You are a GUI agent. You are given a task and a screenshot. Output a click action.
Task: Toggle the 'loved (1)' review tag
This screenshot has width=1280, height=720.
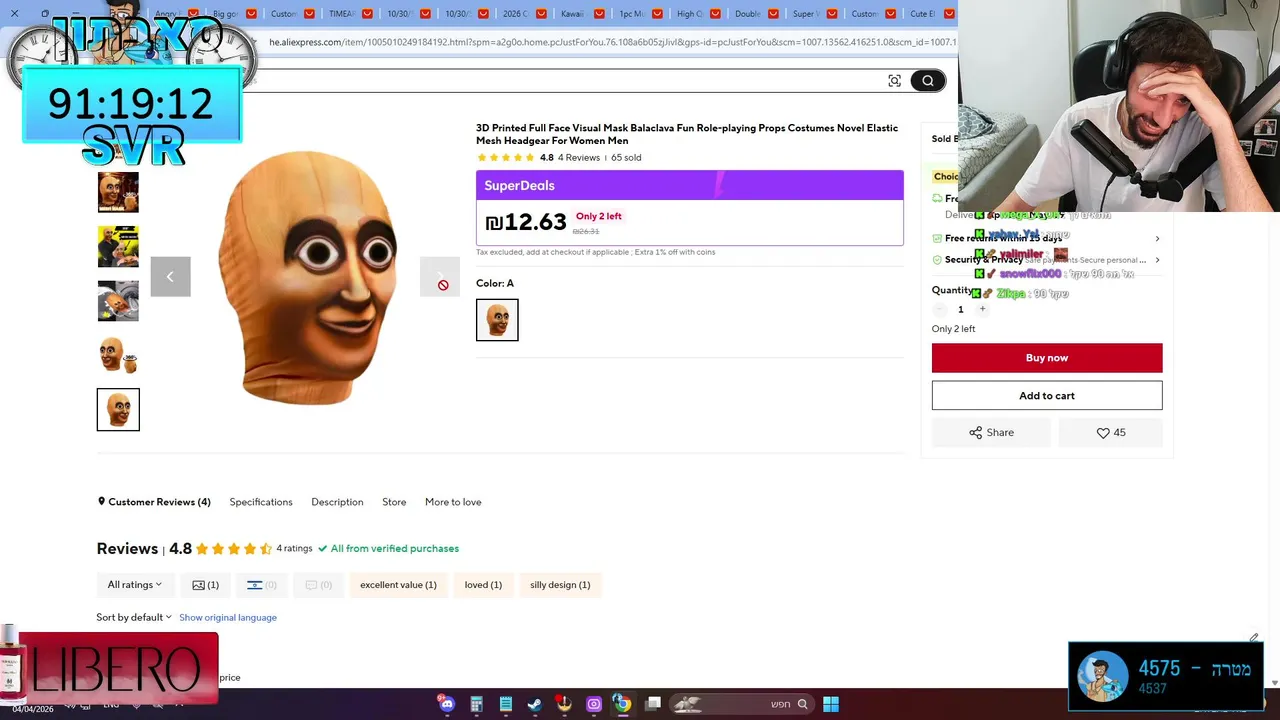pos(483,585)
